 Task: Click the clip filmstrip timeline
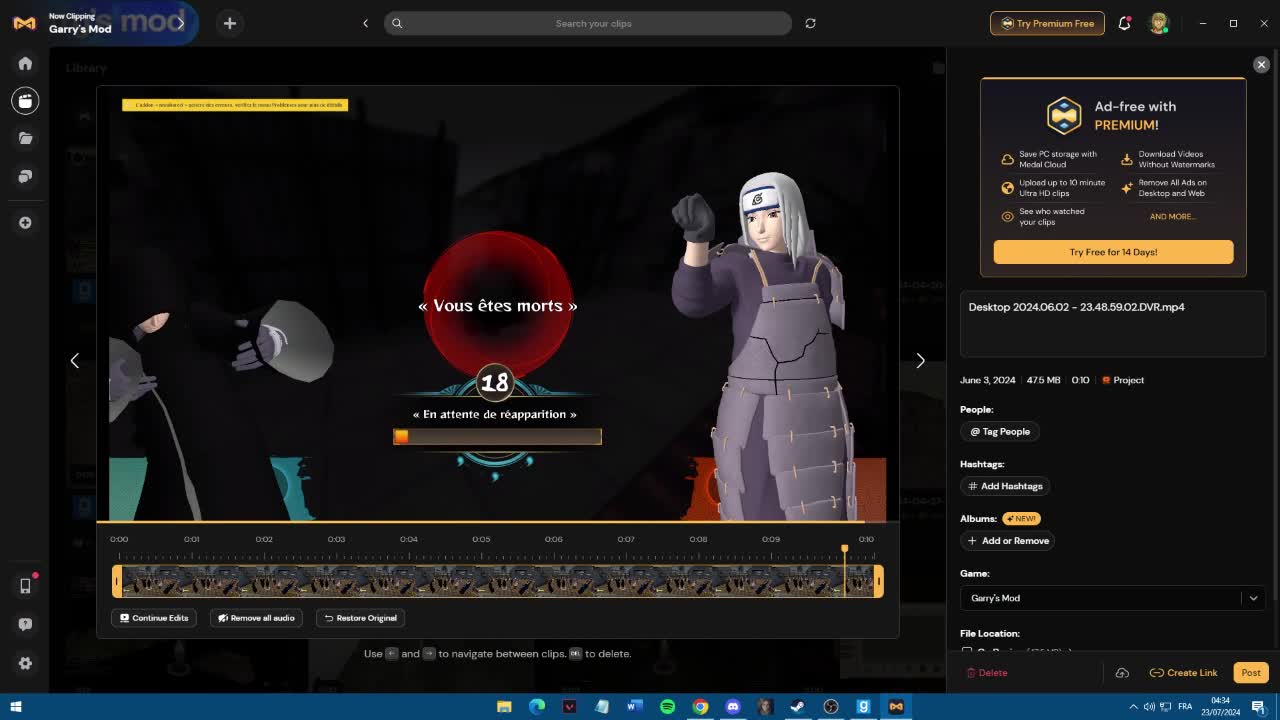(x=498, y=581)
